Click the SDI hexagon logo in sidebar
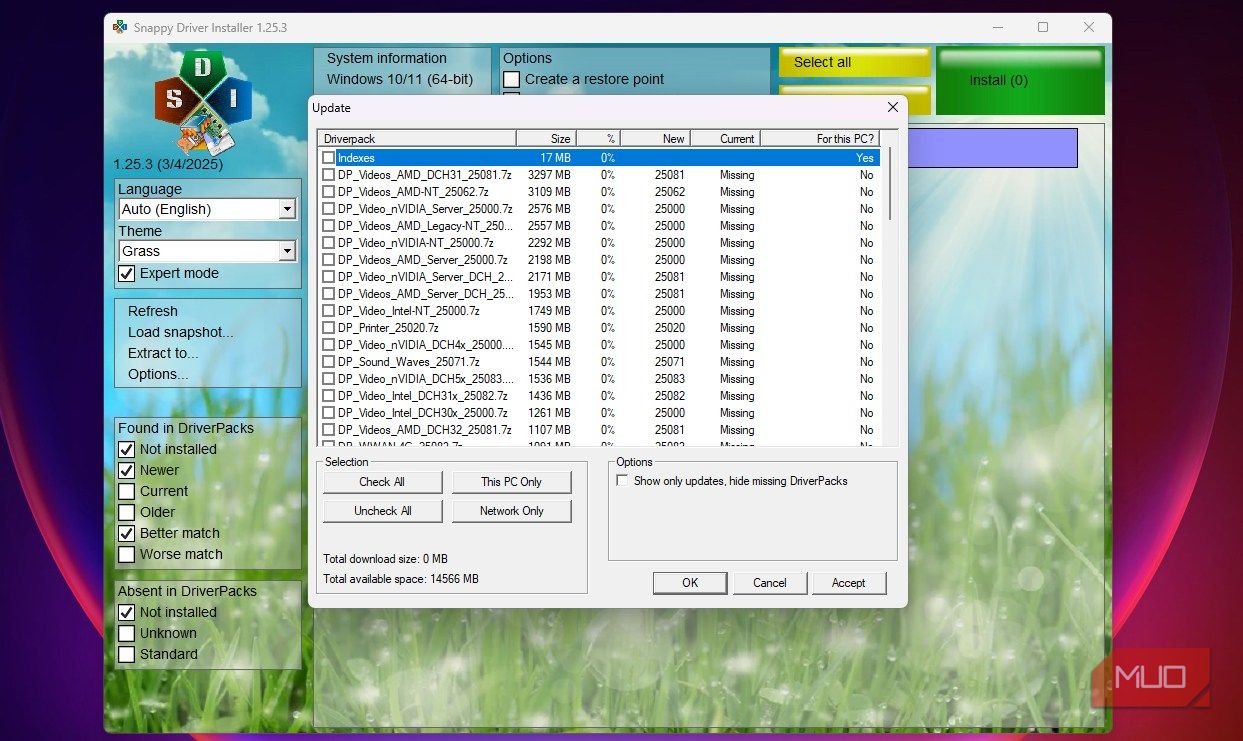The width and height of the screenshot is (1243, 741). (203, 103)
